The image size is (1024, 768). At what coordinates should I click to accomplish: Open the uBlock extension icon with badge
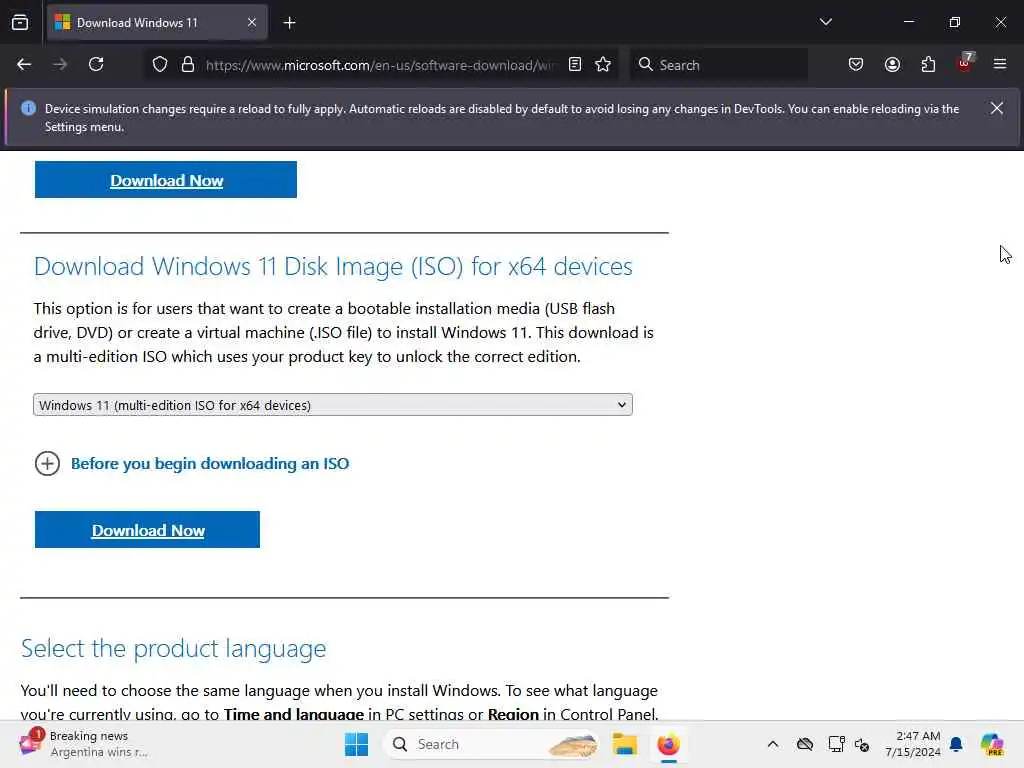click(965, 63)
